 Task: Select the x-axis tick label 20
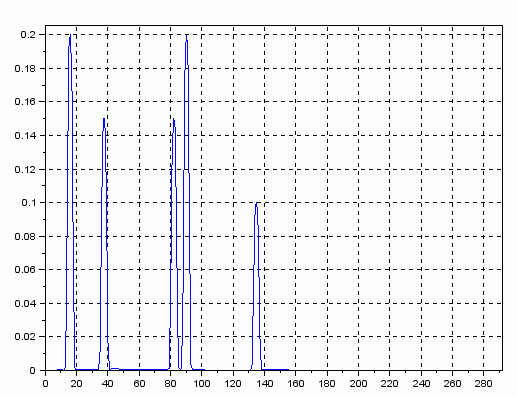click(76, 384)
